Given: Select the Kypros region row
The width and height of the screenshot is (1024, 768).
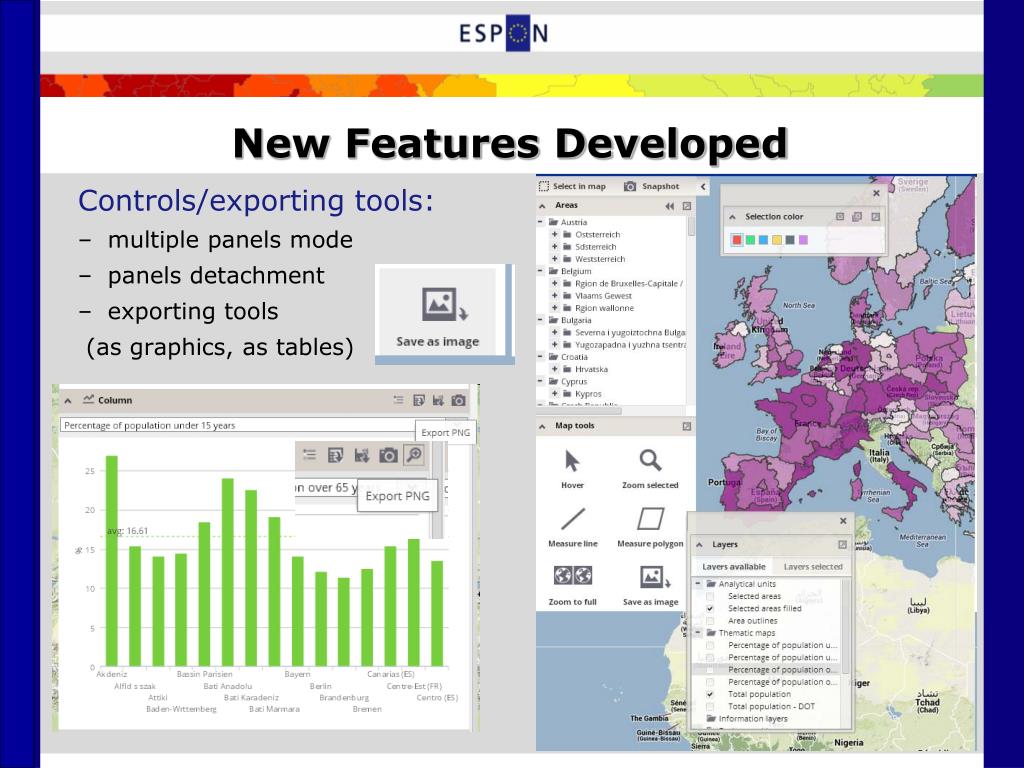Looking at the screenshot, I should click(x=588, y=394).
